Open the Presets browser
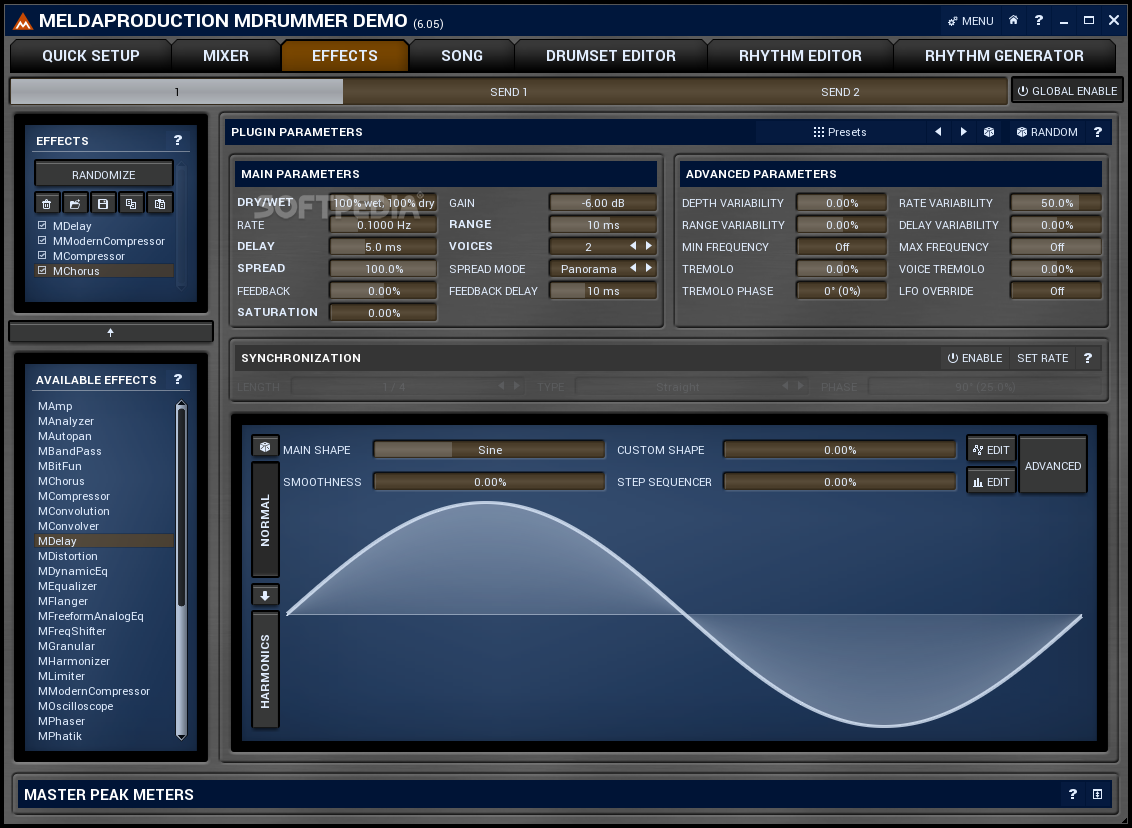 point(840,132)
